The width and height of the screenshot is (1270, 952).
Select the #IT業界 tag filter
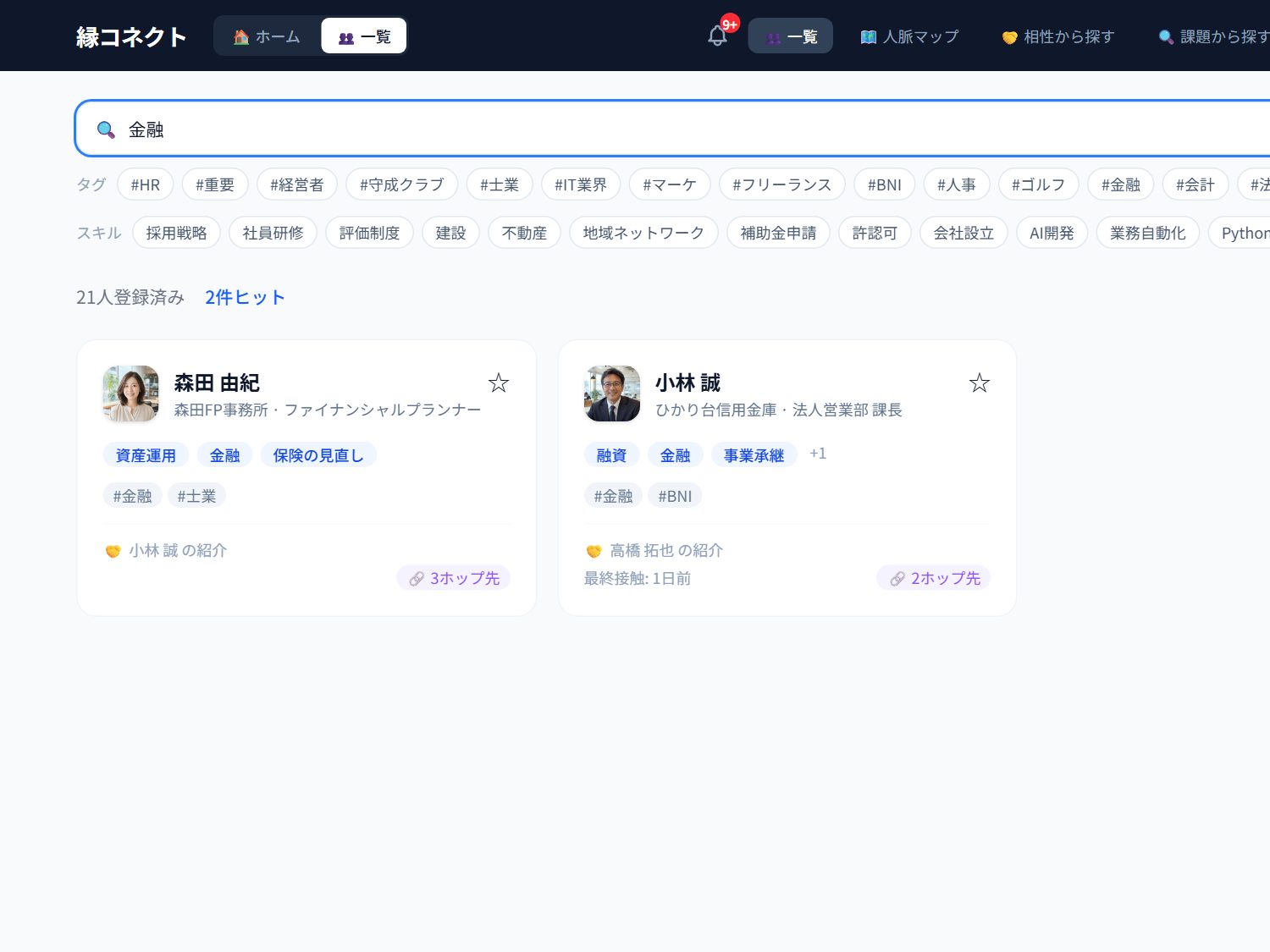tap(581, 184)
